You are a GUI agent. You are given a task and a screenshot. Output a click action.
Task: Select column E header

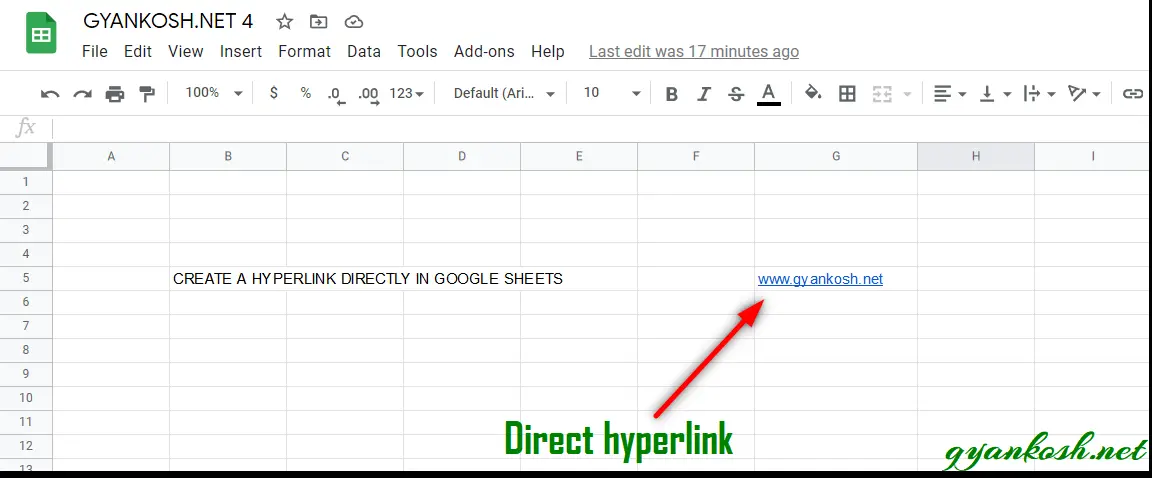point(579,156)
